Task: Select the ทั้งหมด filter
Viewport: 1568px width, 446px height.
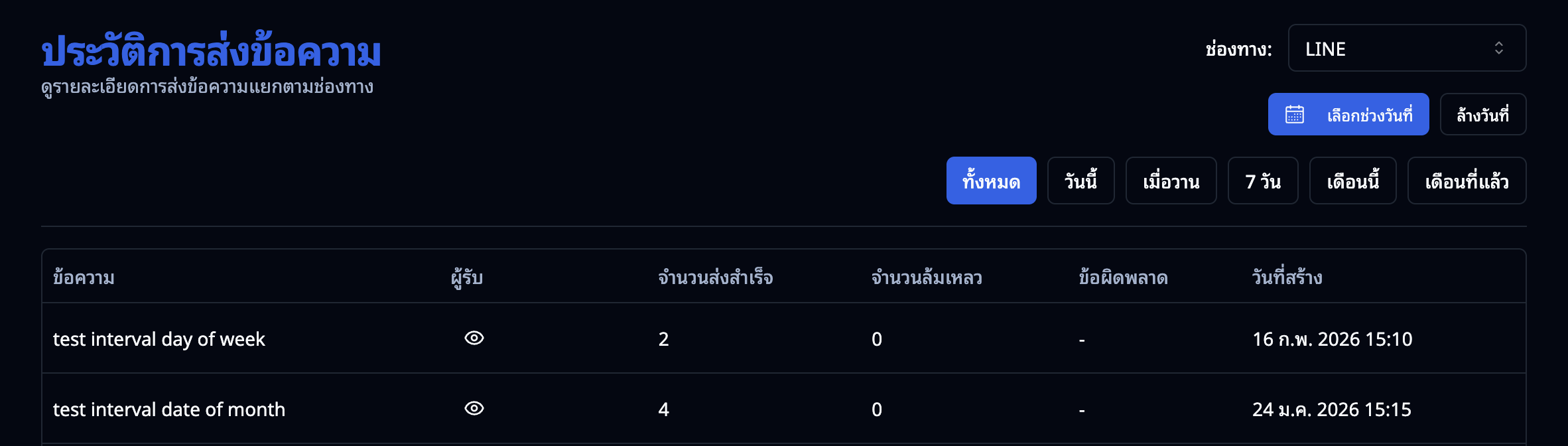Action: click(x=991, y=180)
